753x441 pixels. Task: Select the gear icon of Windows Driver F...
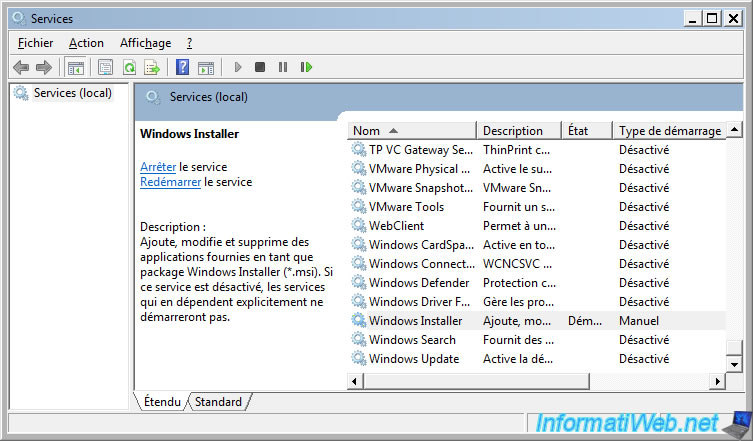pyautogui.click(x=358, y=302)
